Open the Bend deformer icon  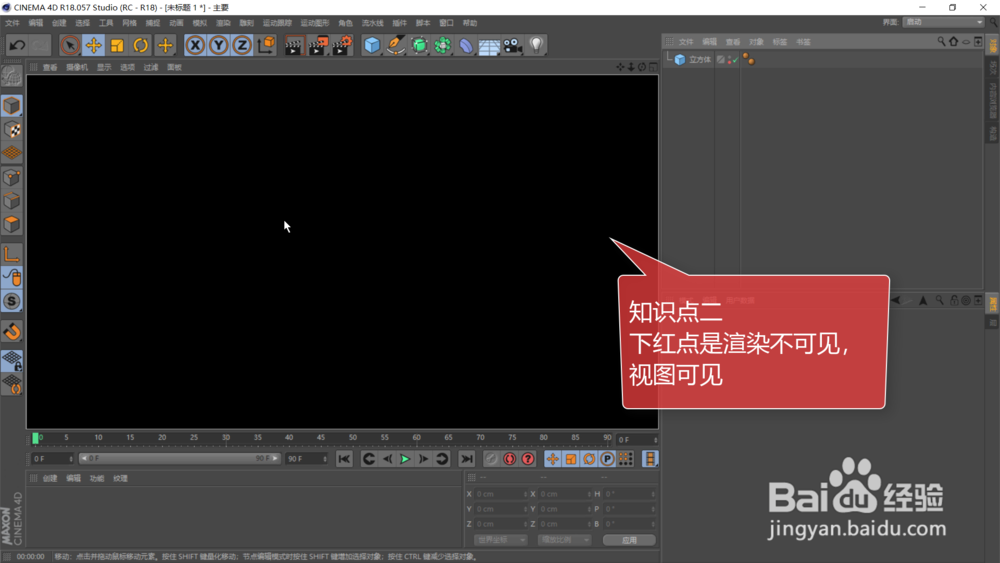466,45
